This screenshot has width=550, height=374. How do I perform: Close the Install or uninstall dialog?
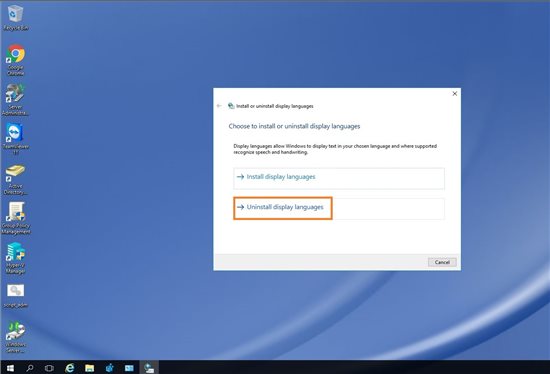pyautogui.click(x=455, y=94)
